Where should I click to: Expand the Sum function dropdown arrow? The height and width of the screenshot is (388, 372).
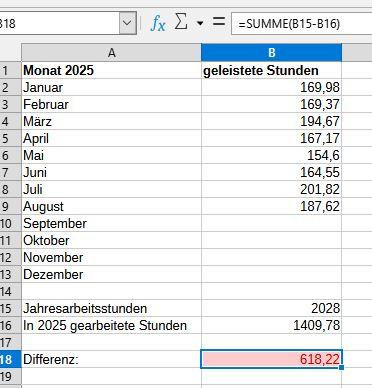pyautogui.click(x=200, y=23)
